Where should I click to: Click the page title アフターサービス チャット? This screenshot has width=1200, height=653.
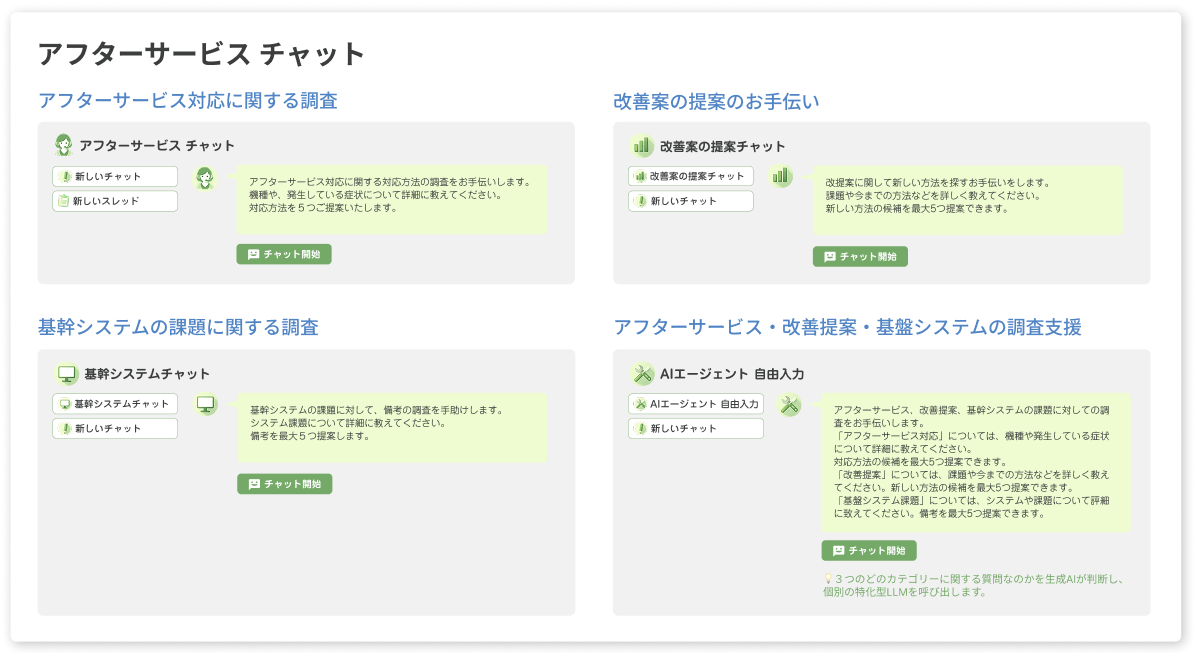201,54
